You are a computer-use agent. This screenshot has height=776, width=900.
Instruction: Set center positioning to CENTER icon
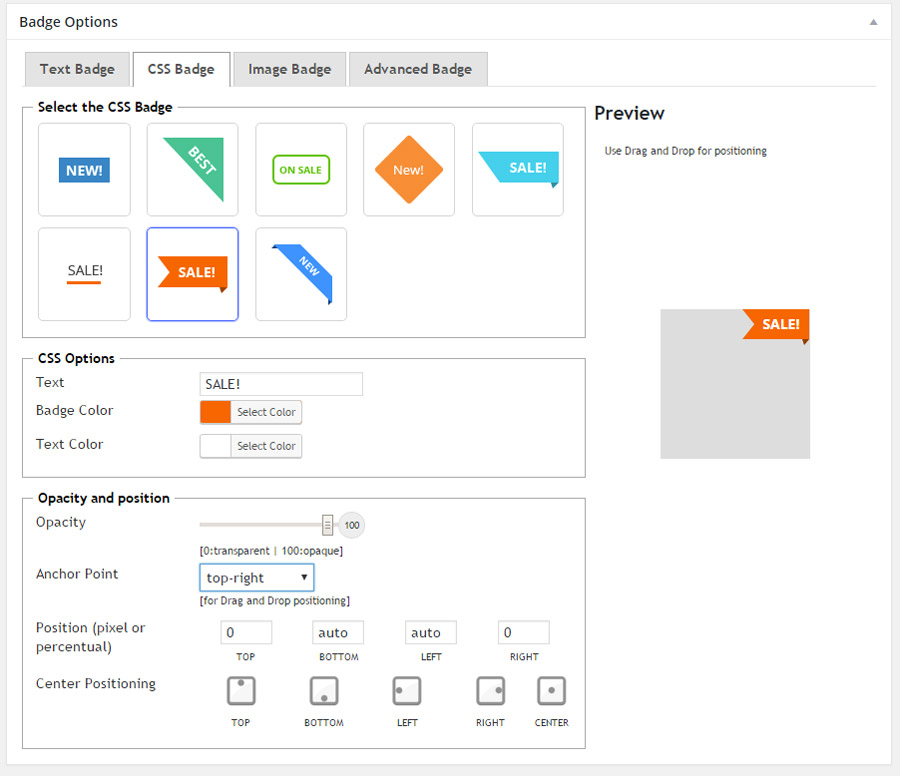pos(551,690)
